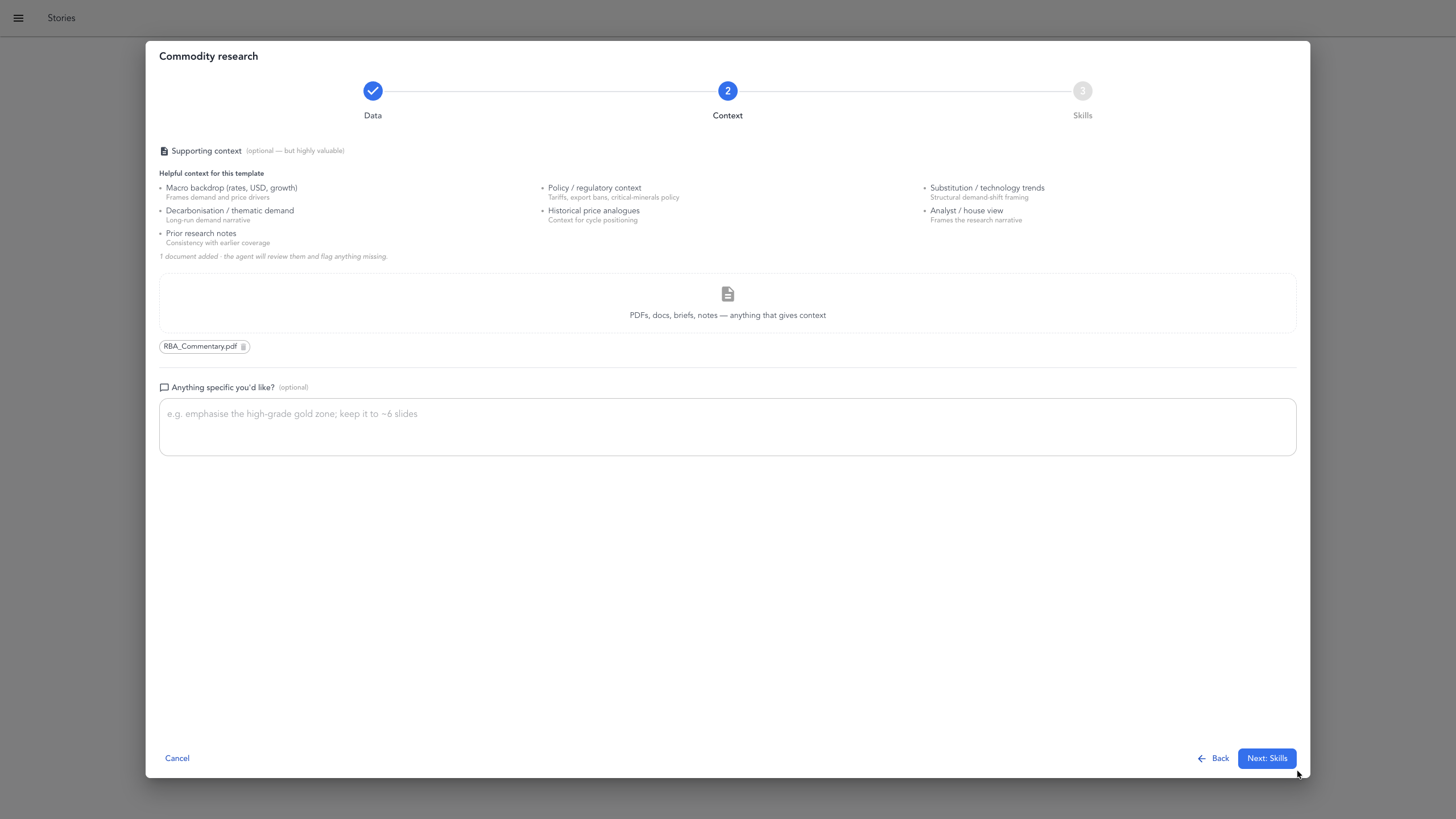Screen dimensions: 1456x819
Task: Go to the completed Data step circle
Action: tap(373, 91)
